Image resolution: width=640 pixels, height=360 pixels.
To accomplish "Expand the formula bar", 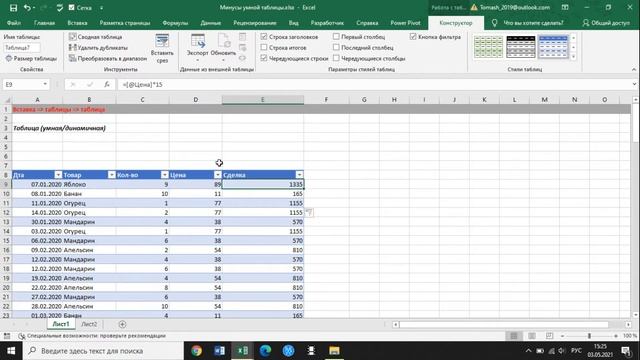I will (x=634, y=84).
